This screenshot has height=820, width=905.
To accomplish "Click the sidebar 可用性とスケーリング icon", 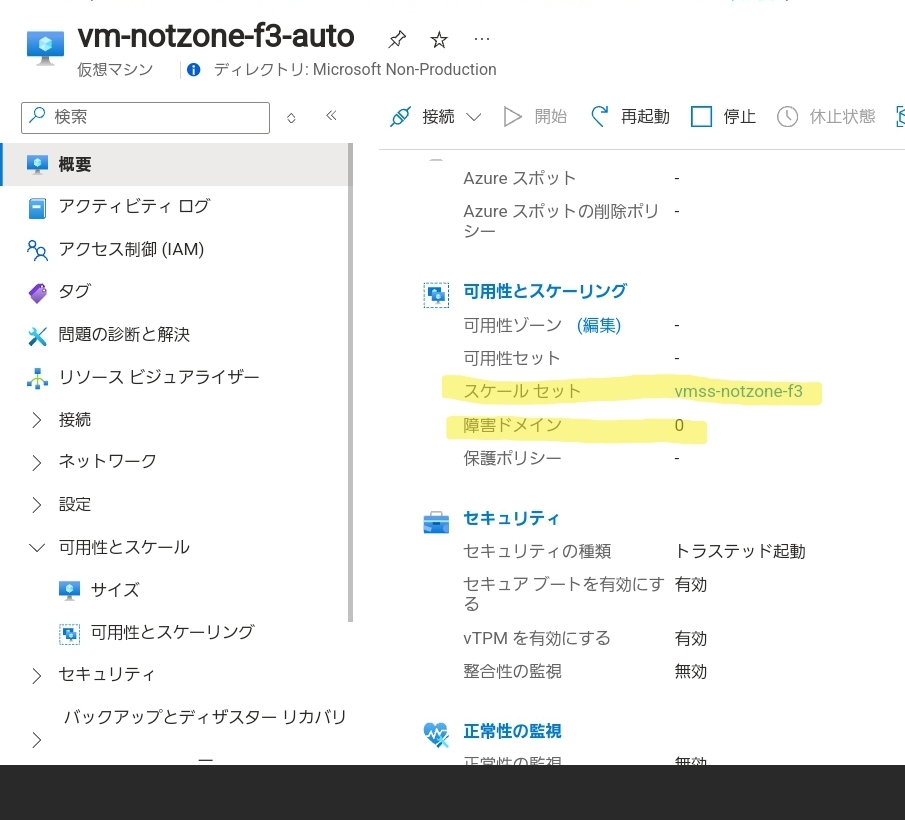I will pos(69,633).
